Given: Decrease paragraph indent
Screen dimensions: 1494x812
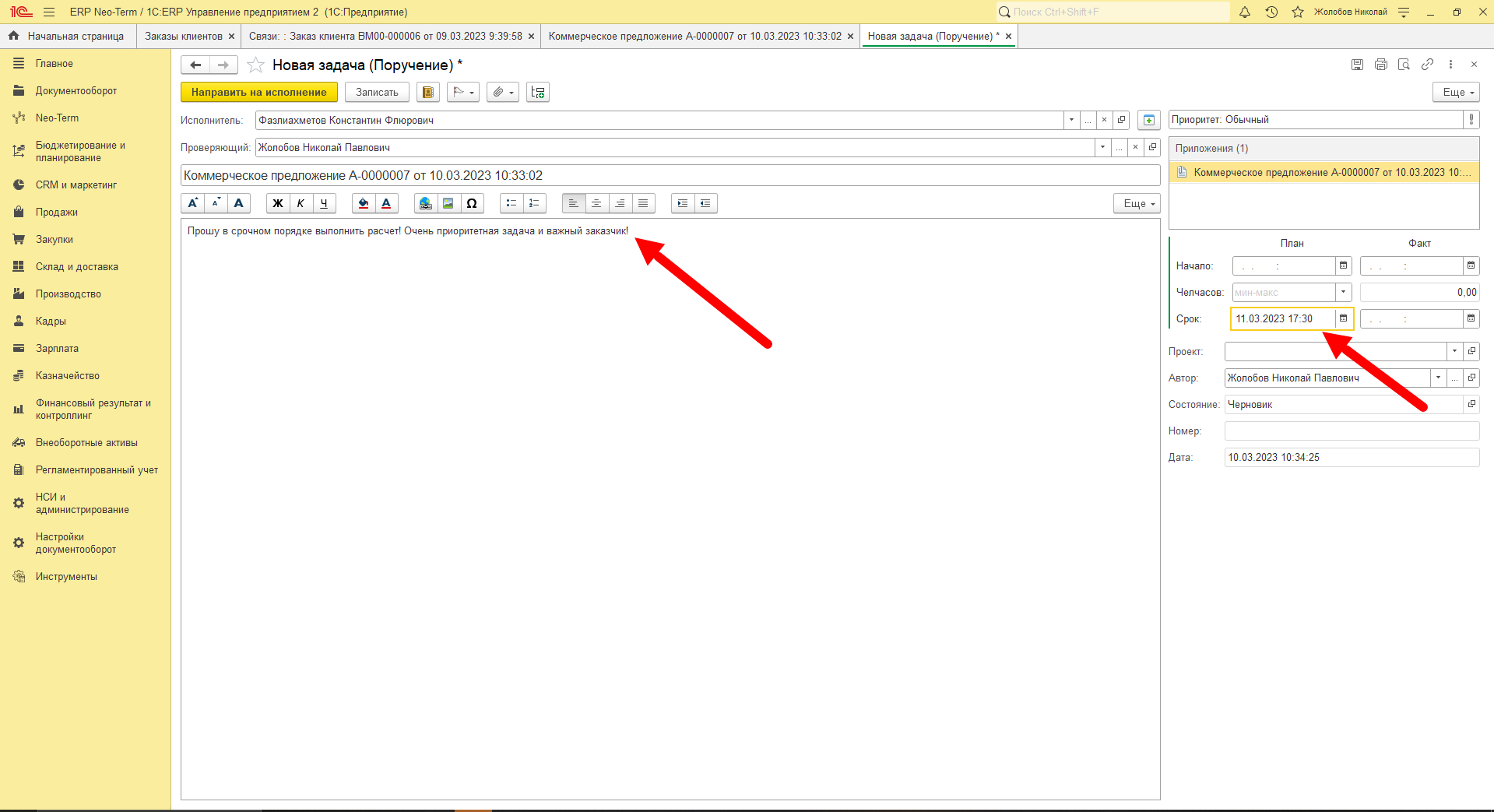Looking at the screenshot, I should (x=705, y=203).
